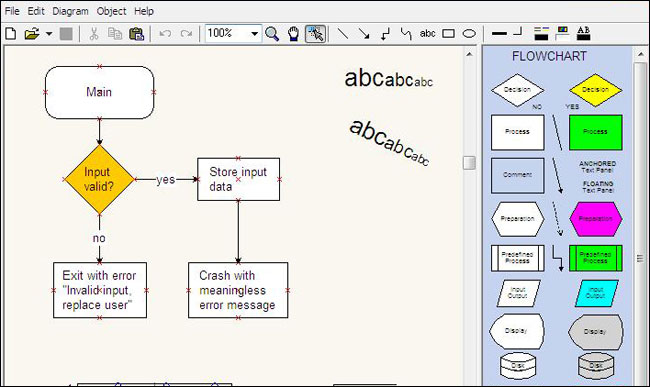Screen dimensions: 650x387
Task: Open a file with folder icon
Action: click(x=32, y=34)
